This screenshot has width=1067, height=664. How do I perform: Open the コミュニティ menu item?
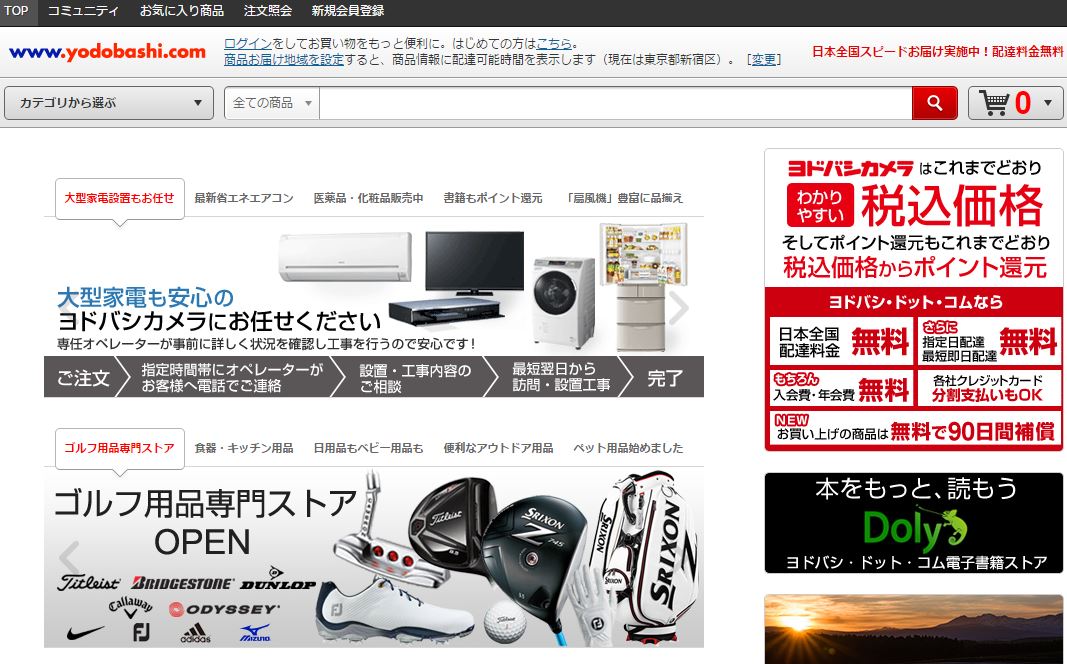[x=83, y=11]
